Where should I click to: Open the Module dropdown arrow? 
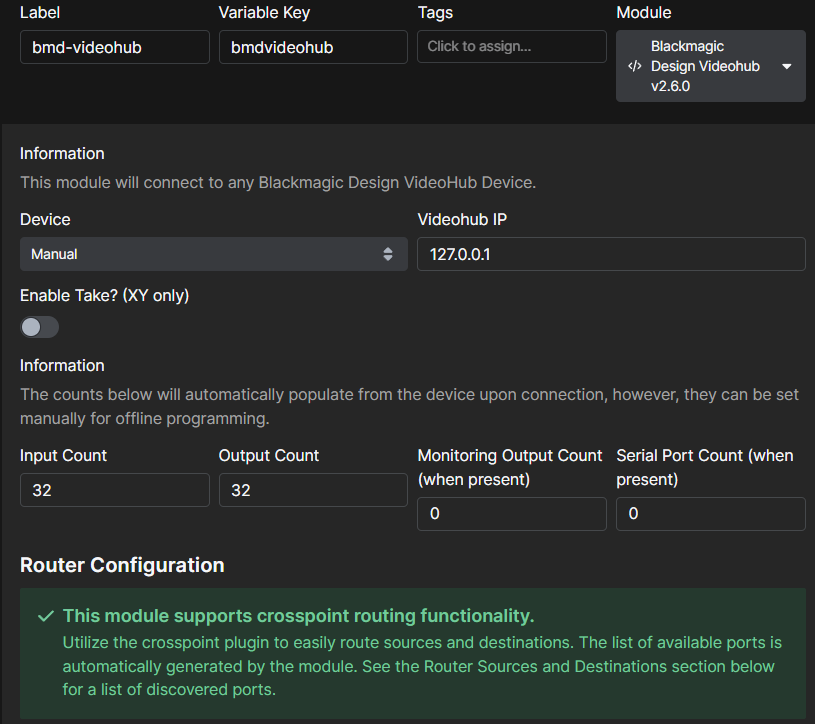pos(786,67)
